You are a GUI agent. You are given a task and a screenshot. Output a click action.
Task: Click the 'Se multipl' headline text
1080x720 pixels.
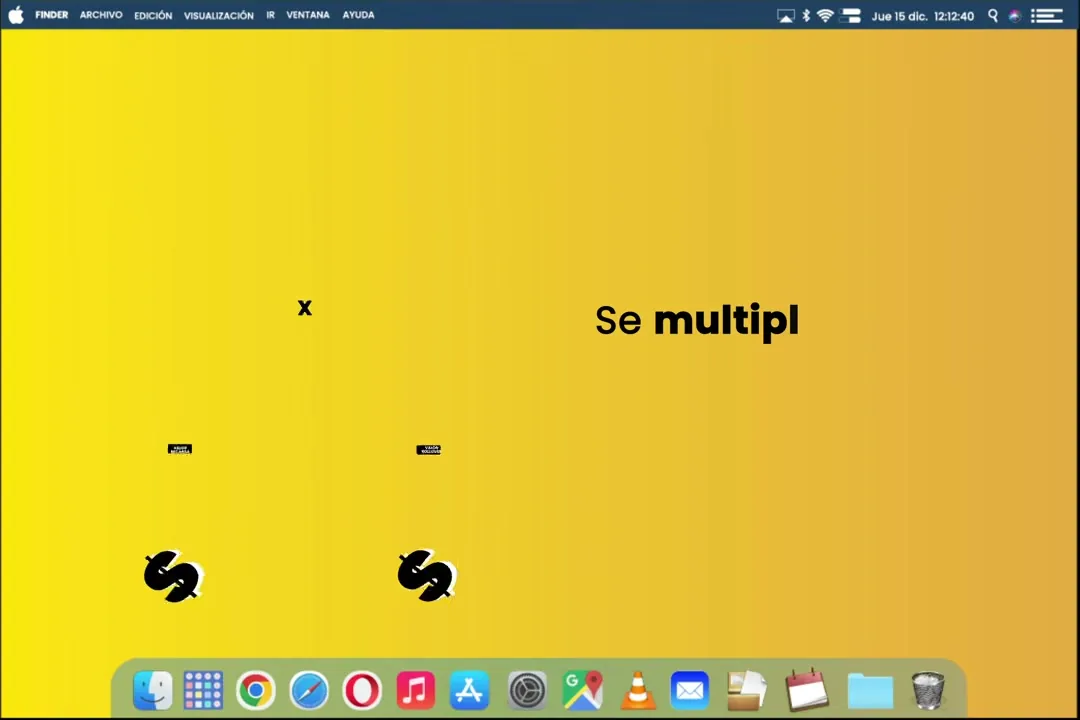[x=697, y=321]
